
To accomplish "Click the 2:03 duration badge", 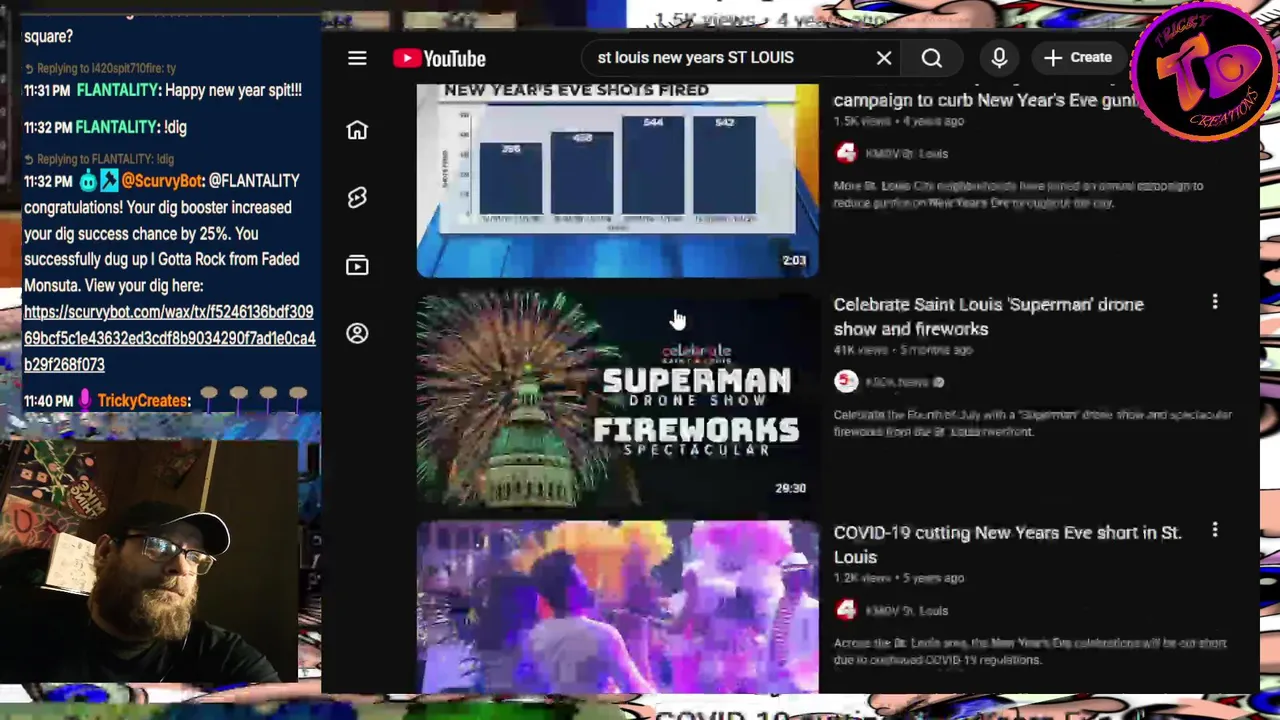I will 794,260.
